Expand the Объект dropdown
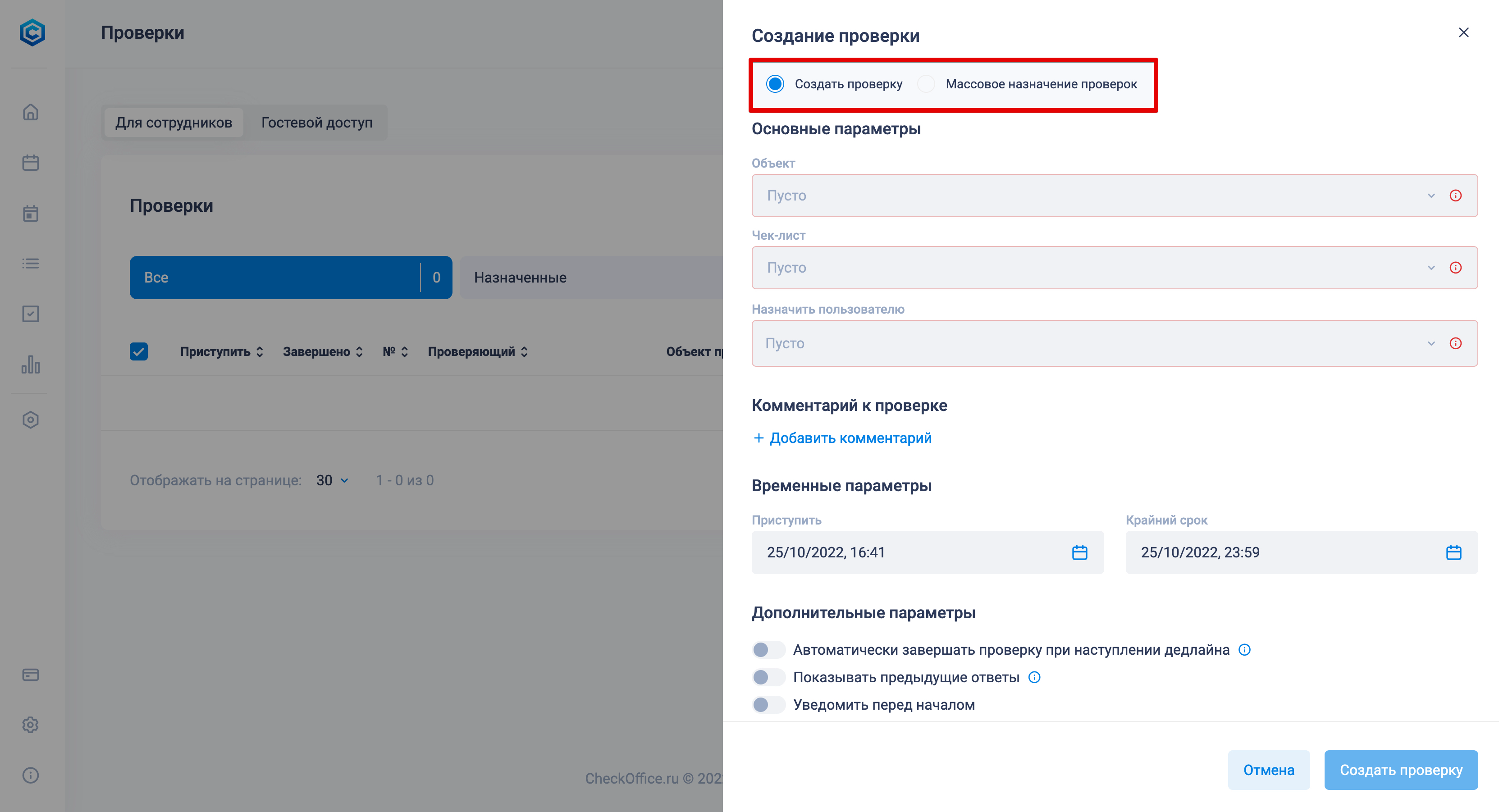The width and height of the screenshot is (1499, 812). coord(1115,196)
